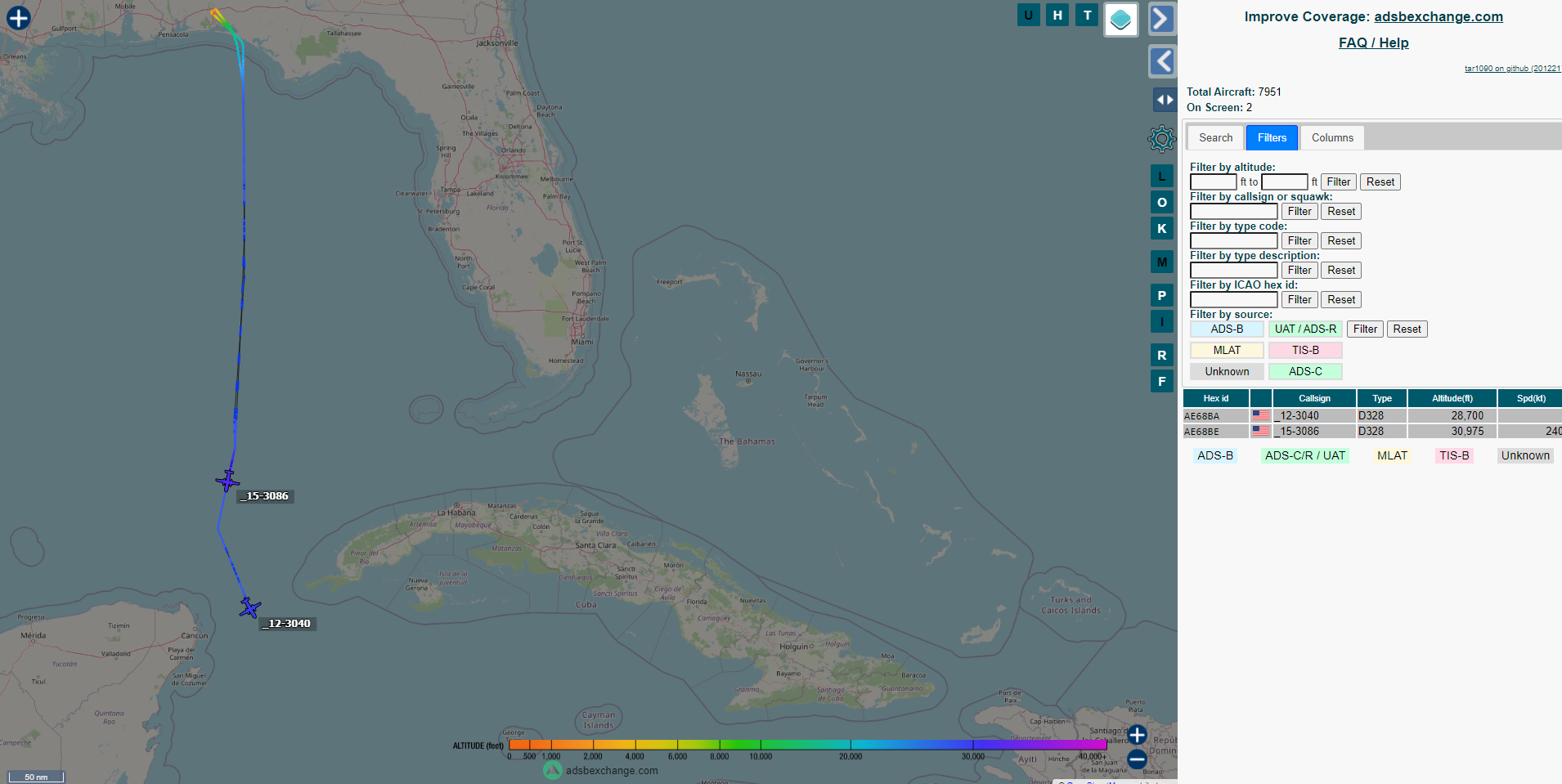Click Reset button for callsign filter
Screen dimensions: 1562x784
click(x=1341, y=211)
